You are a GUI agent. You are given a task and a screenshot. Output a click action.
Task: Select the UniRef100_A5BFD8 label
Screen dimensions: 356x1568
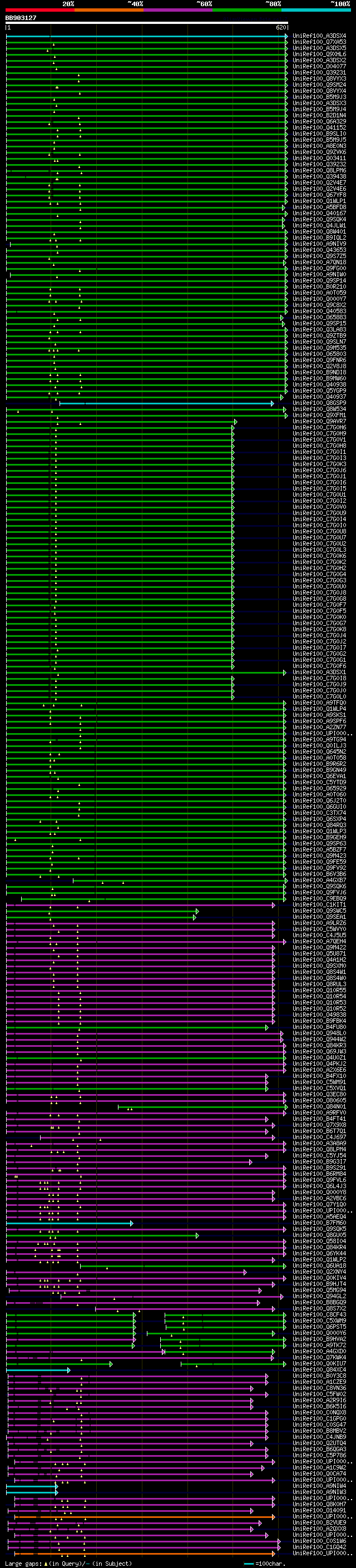pos(319,207)
